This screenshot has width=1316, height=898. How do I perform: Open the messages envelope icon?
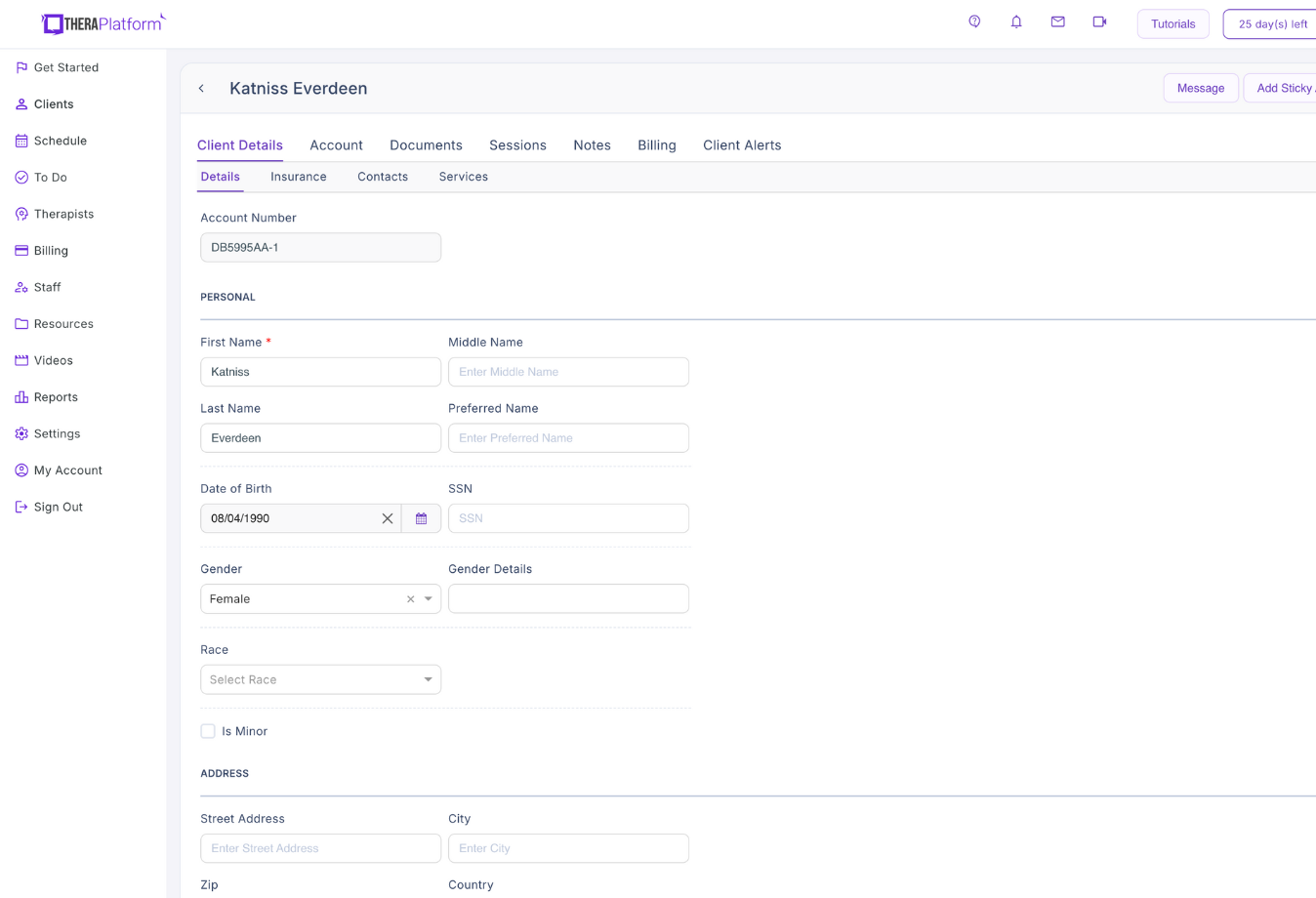1057,21
